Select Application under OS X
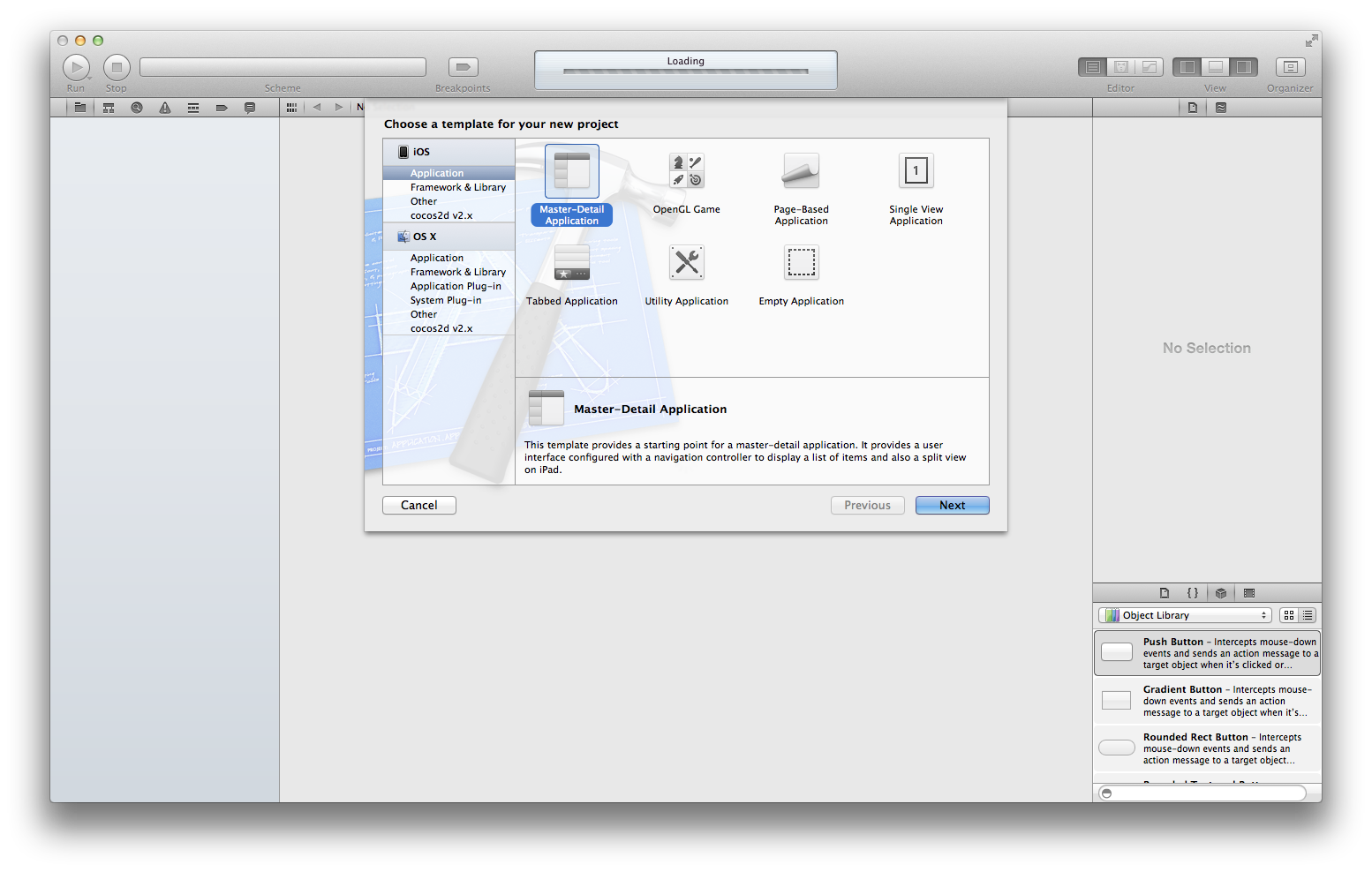The image size is (1372, 872). click(449, 258)
